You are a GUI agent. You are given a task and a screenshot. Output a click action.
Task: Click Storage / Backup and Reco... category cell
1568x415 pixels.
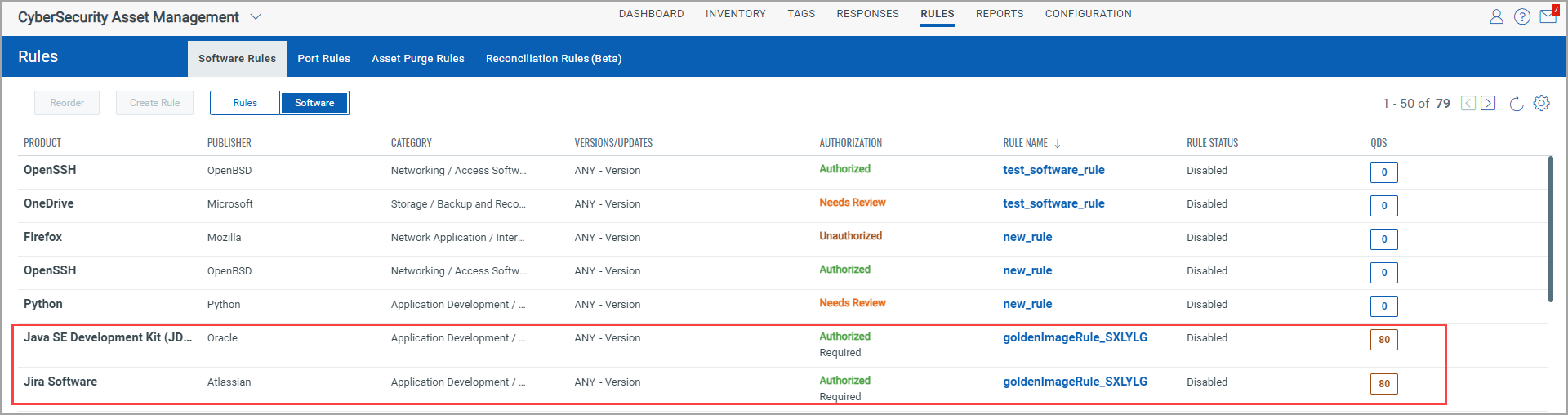pos(458,203)
